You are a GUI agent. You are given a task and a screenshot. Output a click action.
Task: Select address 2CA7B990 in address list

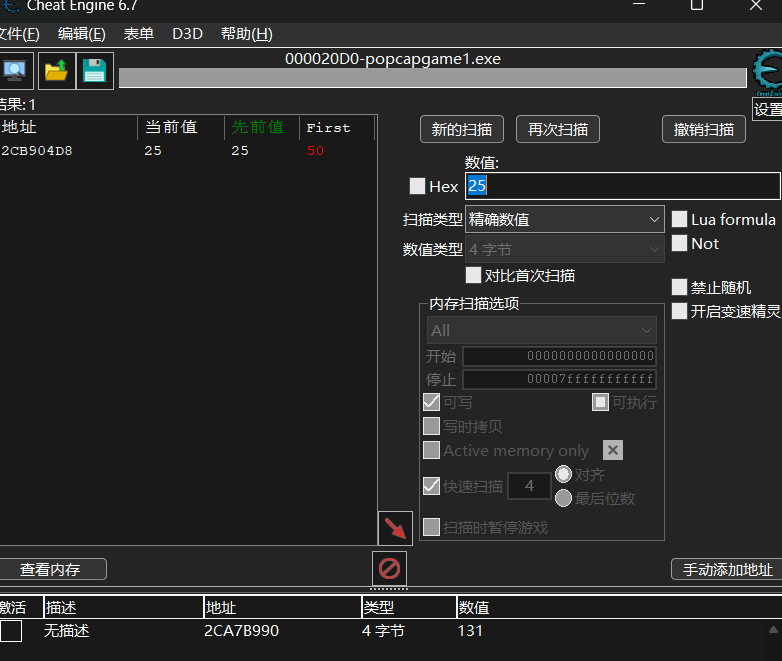point(241,631)
